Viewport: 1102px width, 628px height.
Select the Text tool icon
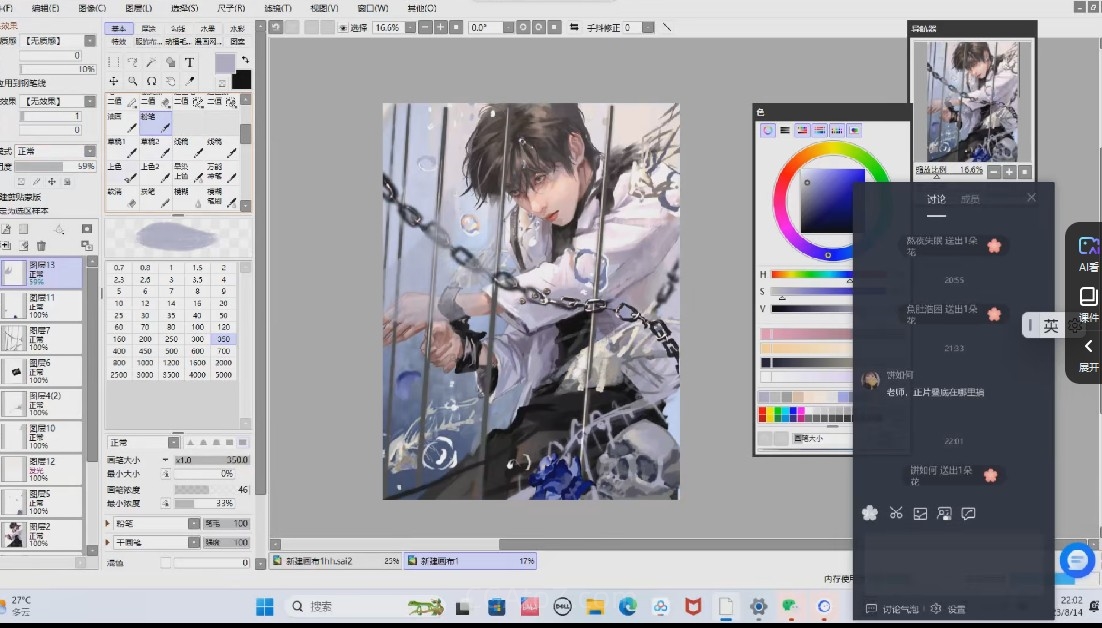[x=189, y=62]
